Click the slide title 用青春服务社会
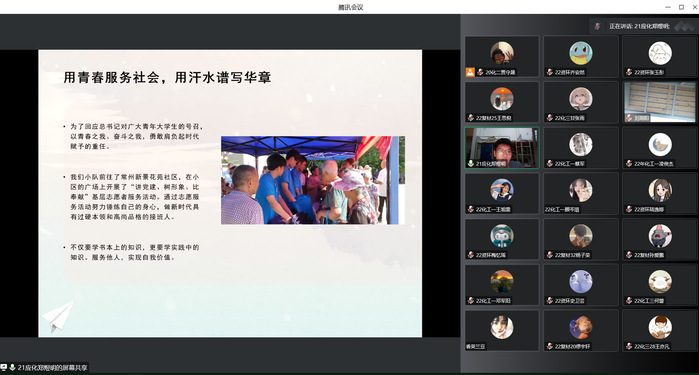This screenshot has width=699, height=375. point(111,77)
